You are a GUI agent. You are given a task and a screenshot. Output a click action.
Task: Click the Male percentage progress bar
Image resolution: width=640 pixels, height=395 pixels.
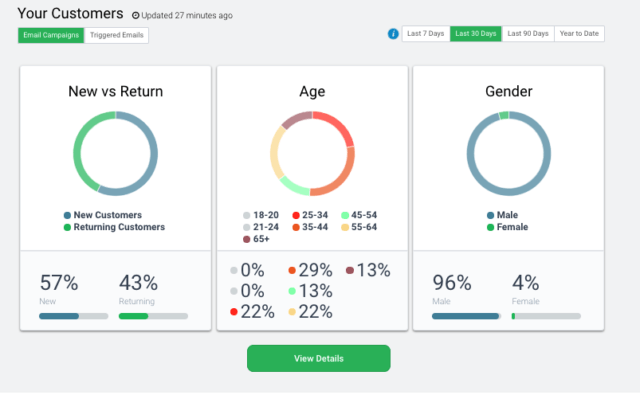tap(467, 316)
